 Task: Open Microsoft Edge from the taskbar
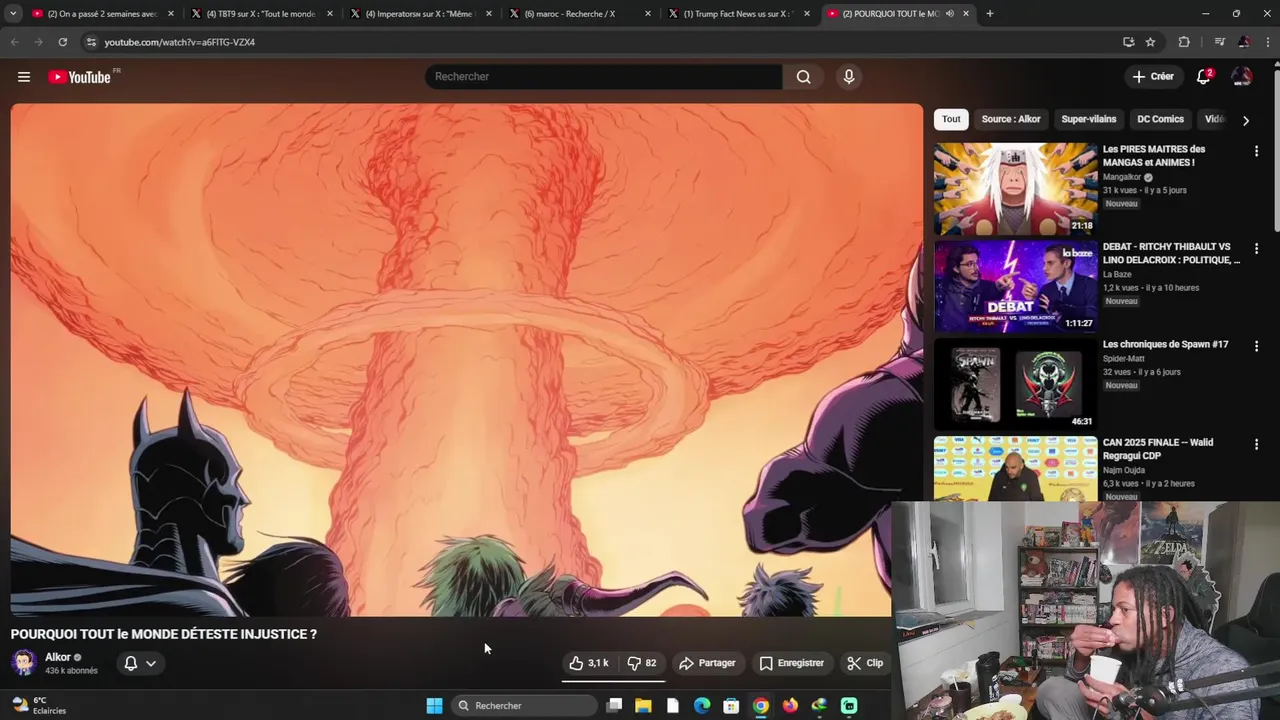(x=702, y=706)
